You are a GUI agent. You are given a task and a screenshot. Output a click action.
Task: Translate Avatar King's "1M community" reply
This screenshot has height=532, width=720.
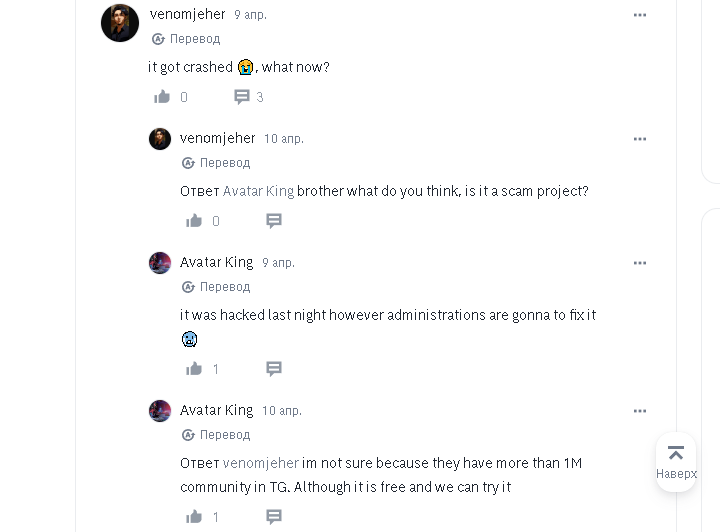click(216, 434)
